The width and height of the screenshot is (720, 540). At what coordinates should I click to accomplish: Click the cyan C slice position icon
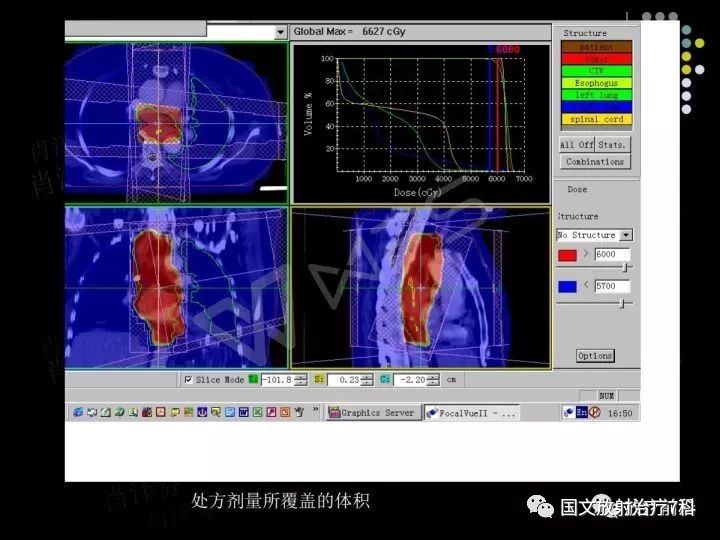(x=384, y=380)
